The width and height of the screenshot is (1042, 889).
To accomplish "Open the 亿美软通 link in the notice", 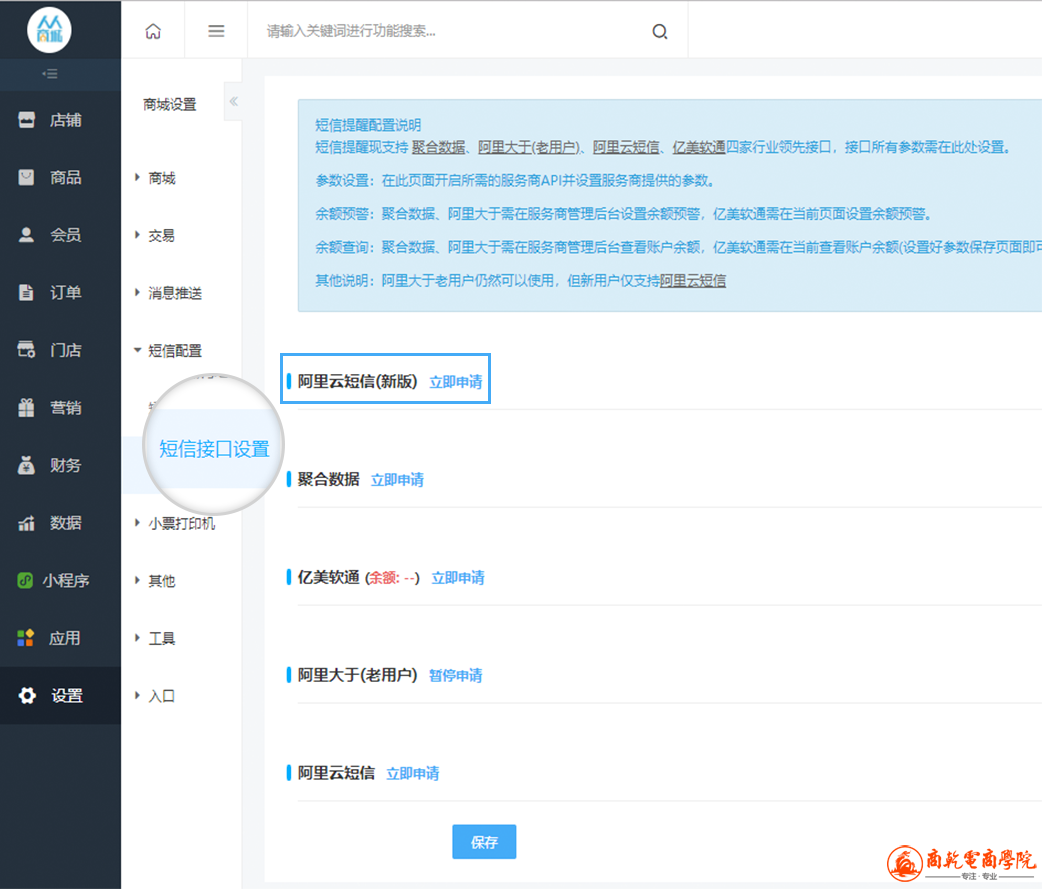I will pyautogui.click(x=699, y=147).
